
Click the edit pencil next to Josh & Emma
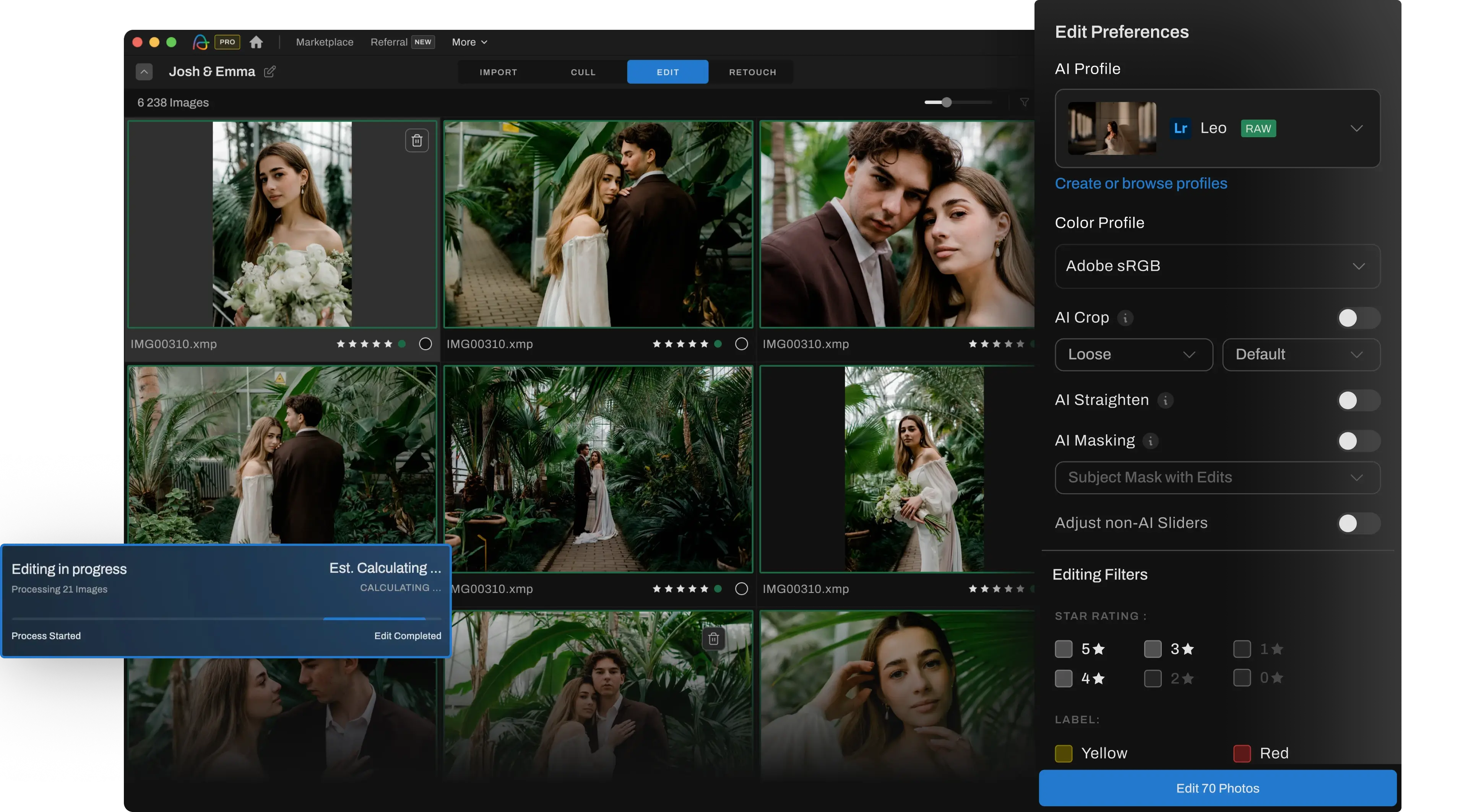[270, 71]
